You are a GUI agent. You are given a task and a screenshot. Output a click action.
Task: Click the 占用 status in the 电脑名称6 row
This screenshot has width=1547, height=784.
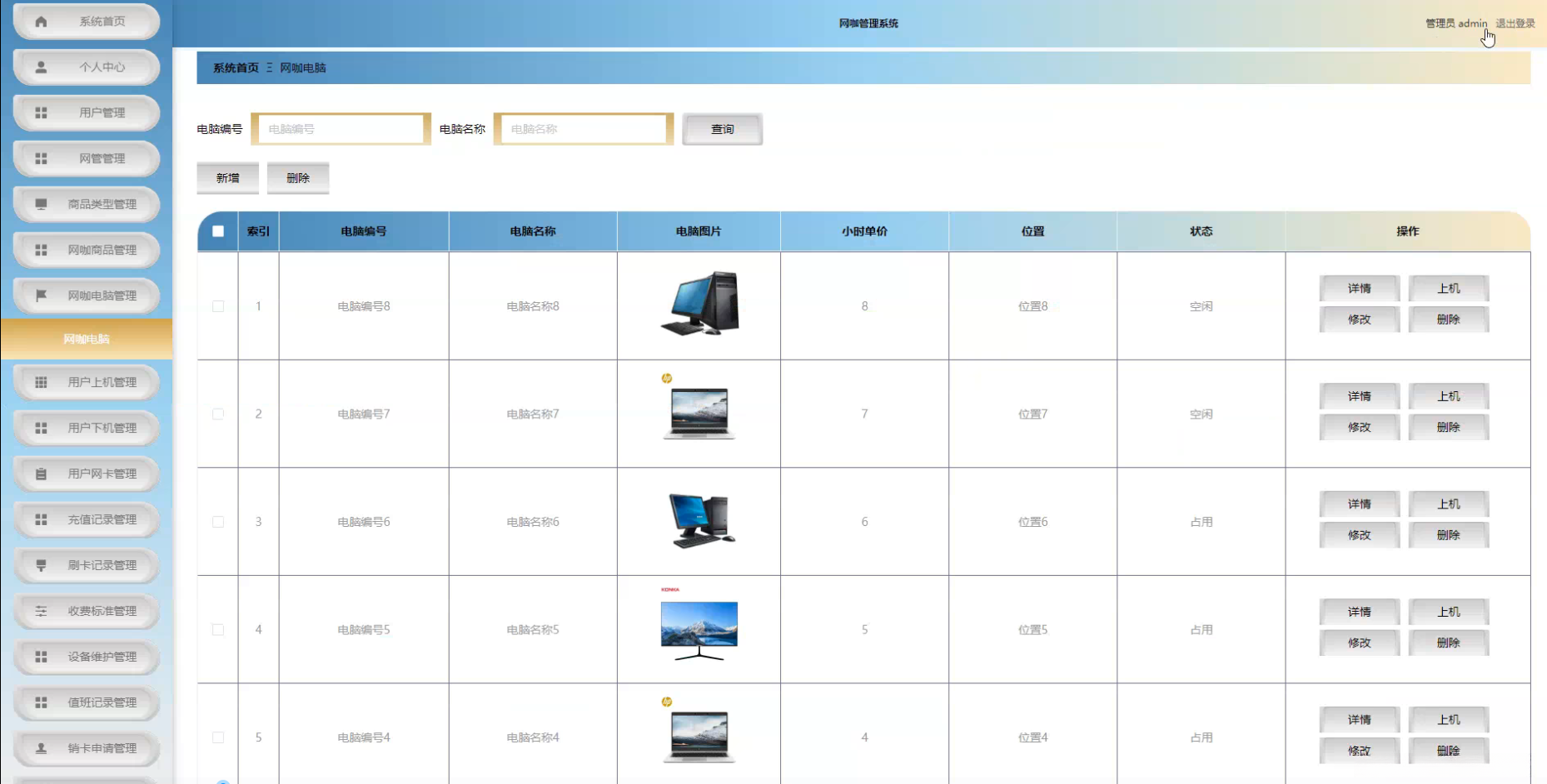(x=1201, y=522)
